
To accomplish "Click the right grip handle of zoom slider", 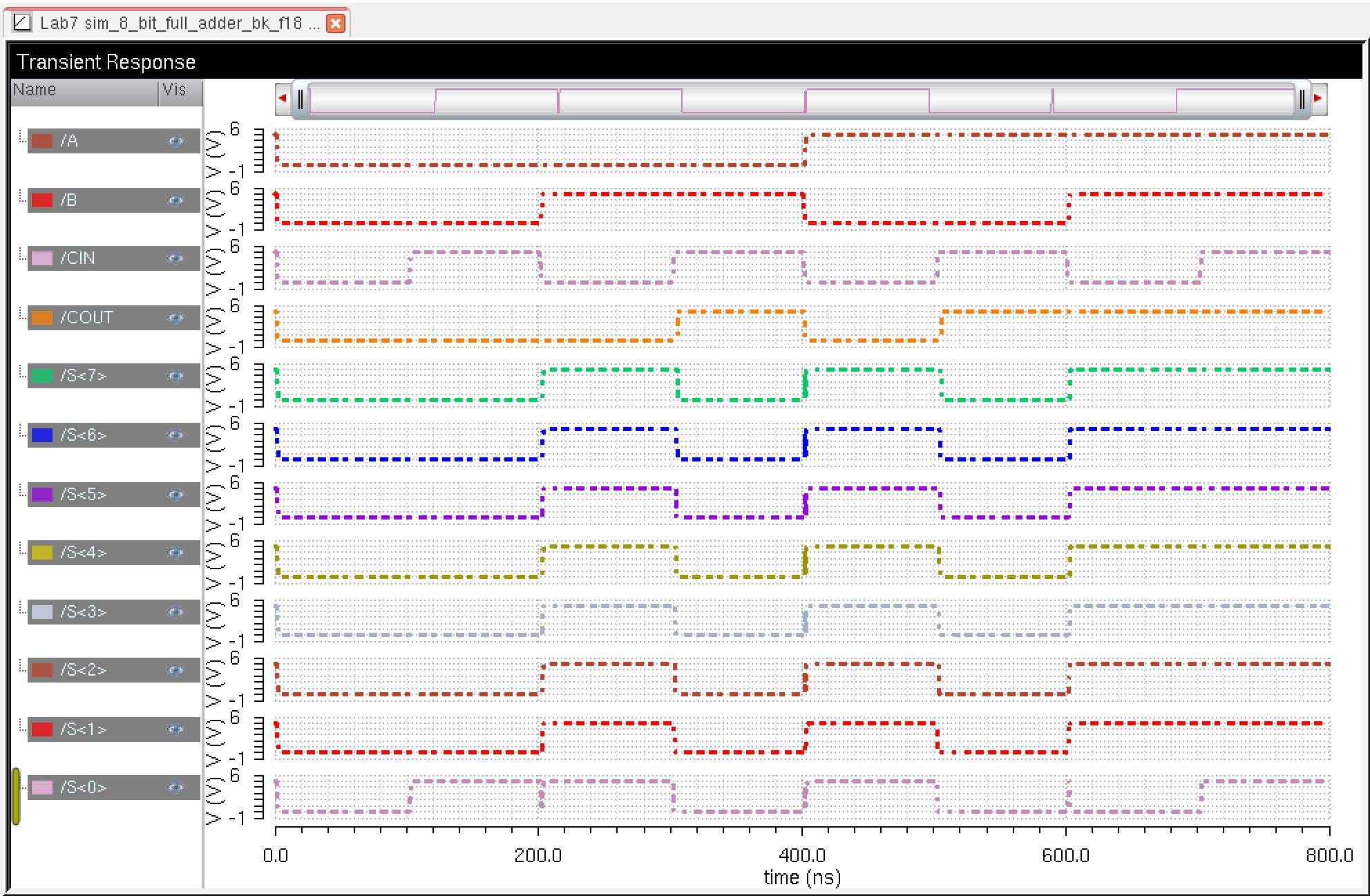I will coord(1302,99).
